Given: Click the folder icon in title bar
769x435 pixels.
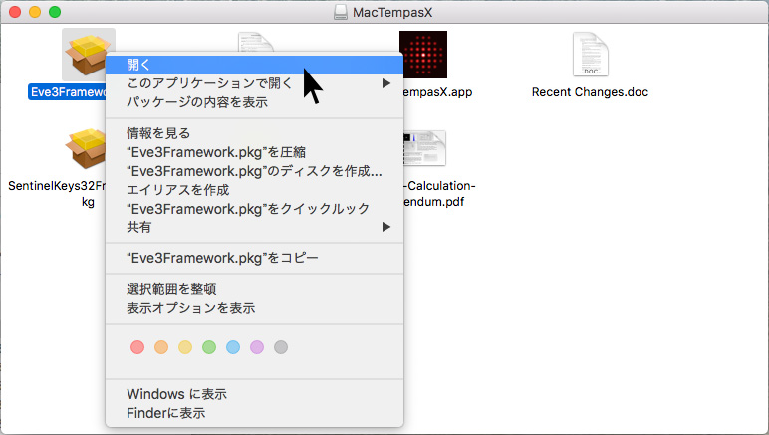Looking at the screenshot, I should 340,12.
